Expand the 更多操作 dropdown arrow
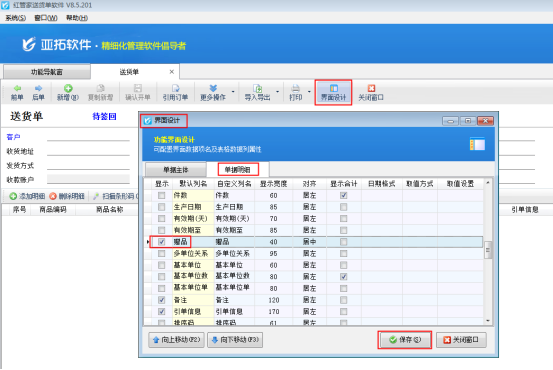 click(233, 92)
